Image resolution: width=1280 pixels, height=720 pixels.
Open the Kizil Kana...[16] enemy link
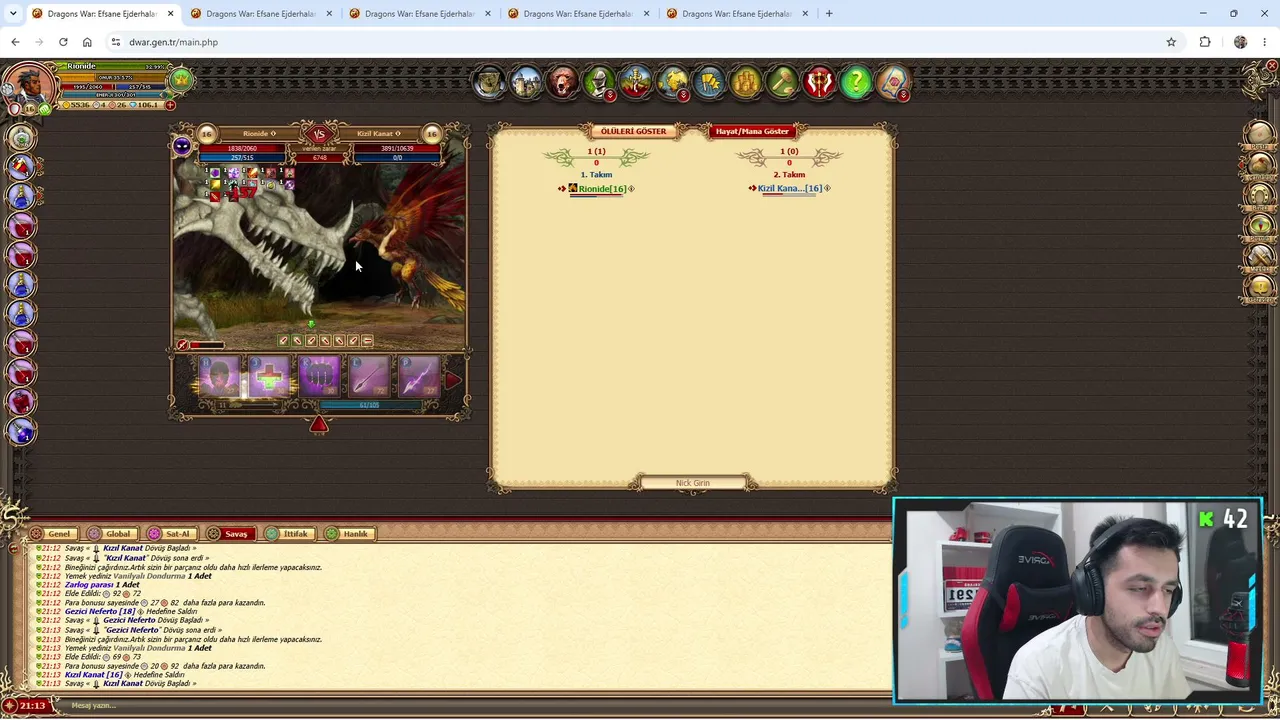(x=790, y=189)
